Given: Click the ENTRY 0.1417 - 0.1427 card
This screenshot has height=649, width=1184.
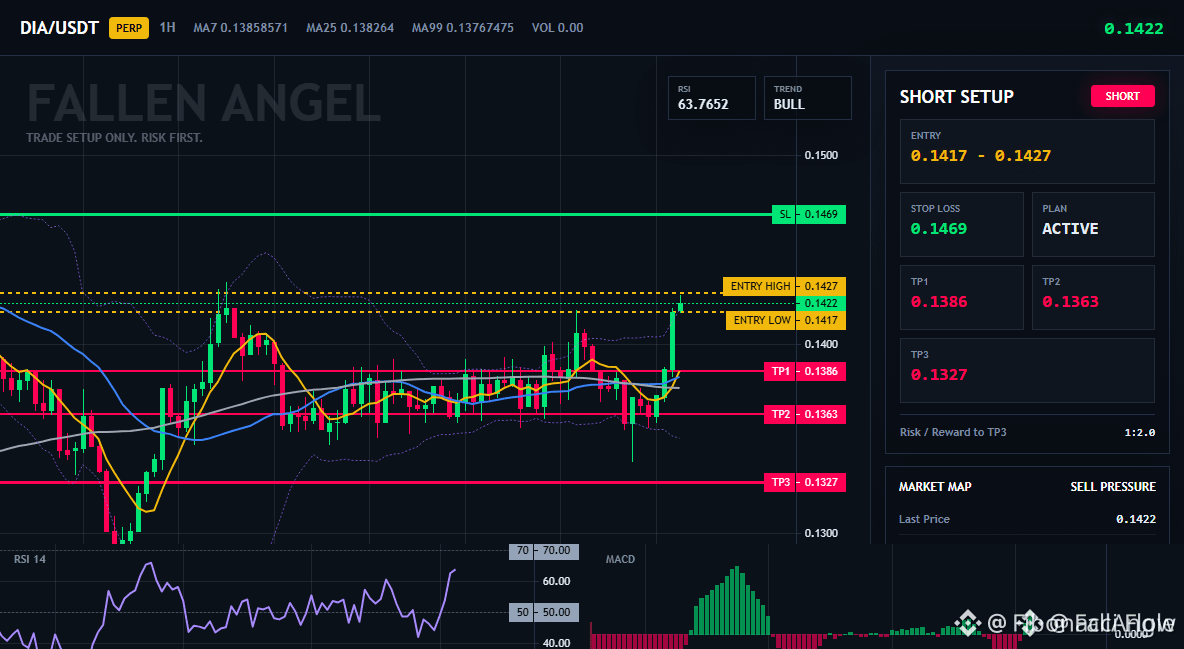Looking at the screenshot, I should tap(1027, 151).
